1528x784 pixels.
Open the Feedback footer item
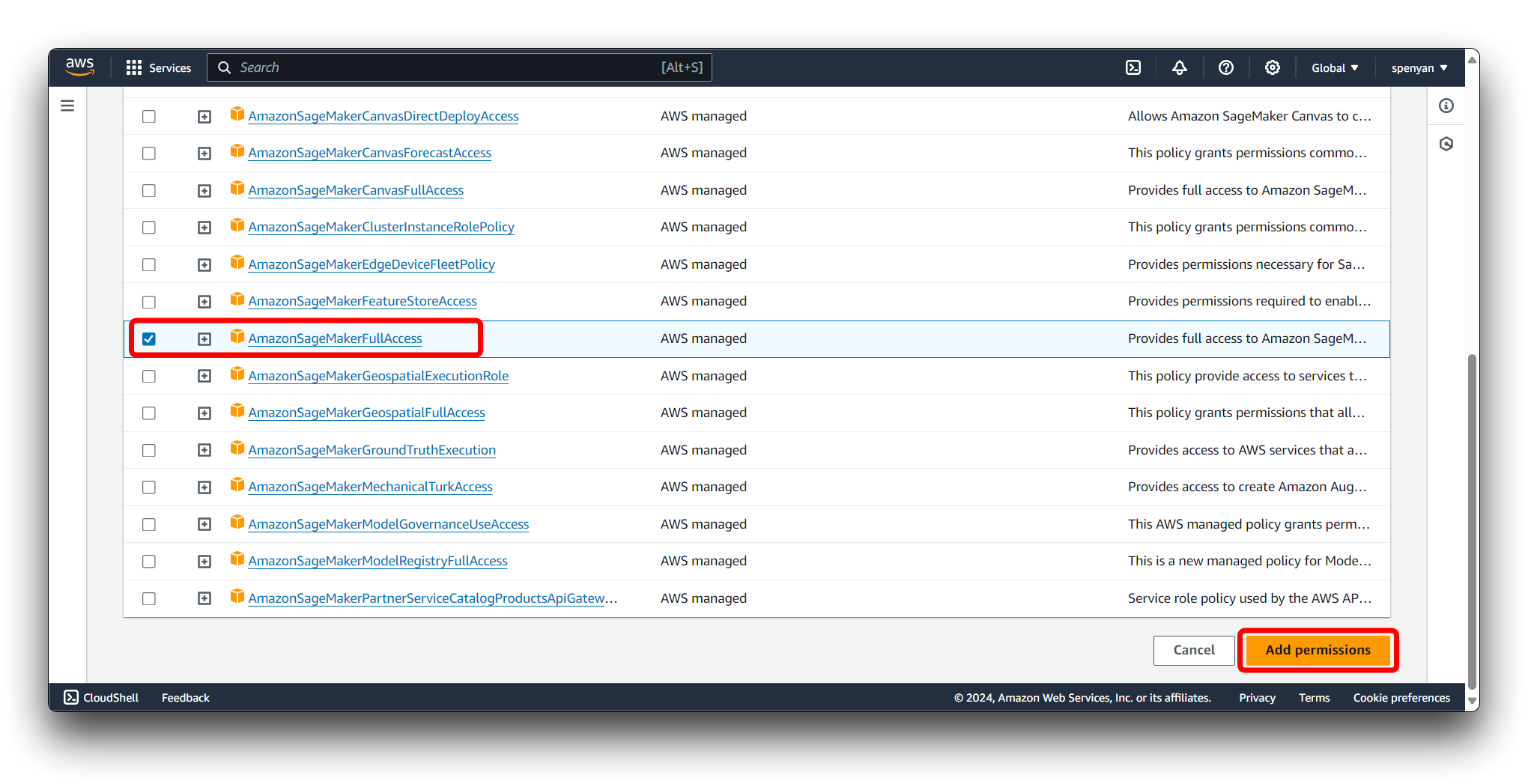click(x=186, y=697)
